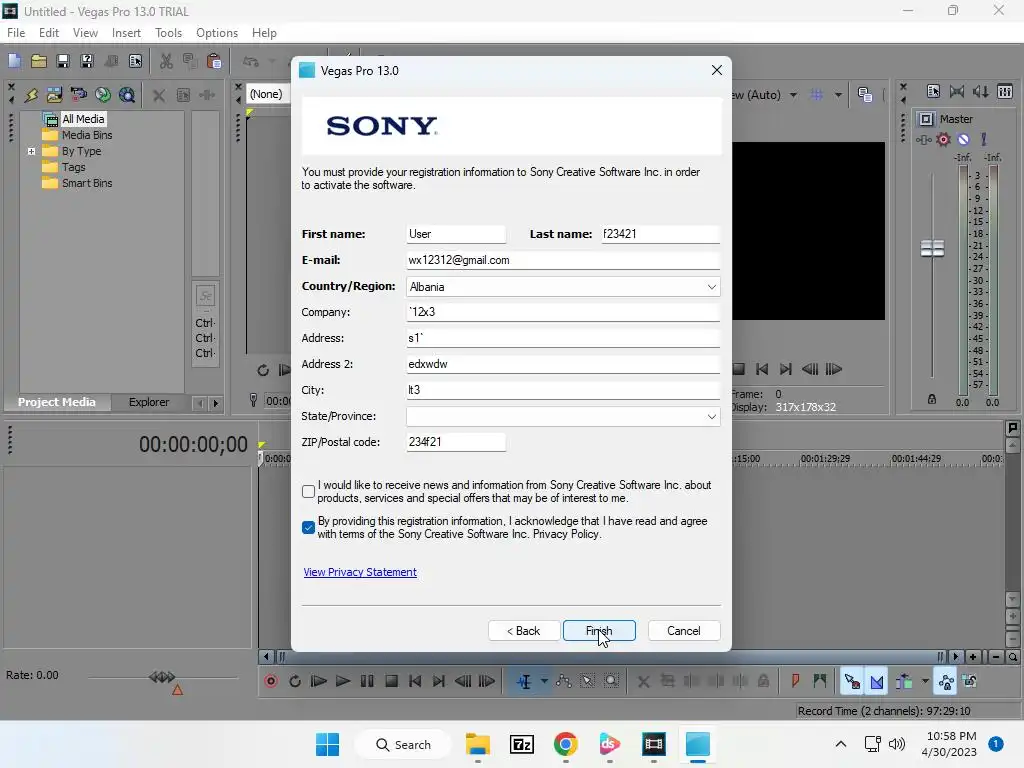Screen dimensions: 1024x768
Task: Toggle Enable Snapping in timeline toolbar
Action: 852,681
